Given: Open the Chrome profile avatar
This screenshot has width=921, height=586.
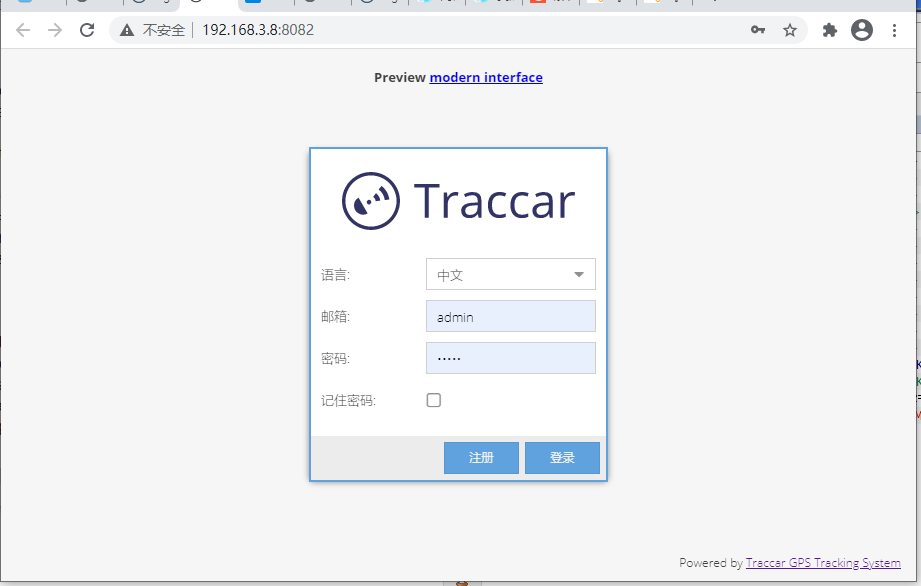Looking at the screenshot, I should (x=861, y=30).
